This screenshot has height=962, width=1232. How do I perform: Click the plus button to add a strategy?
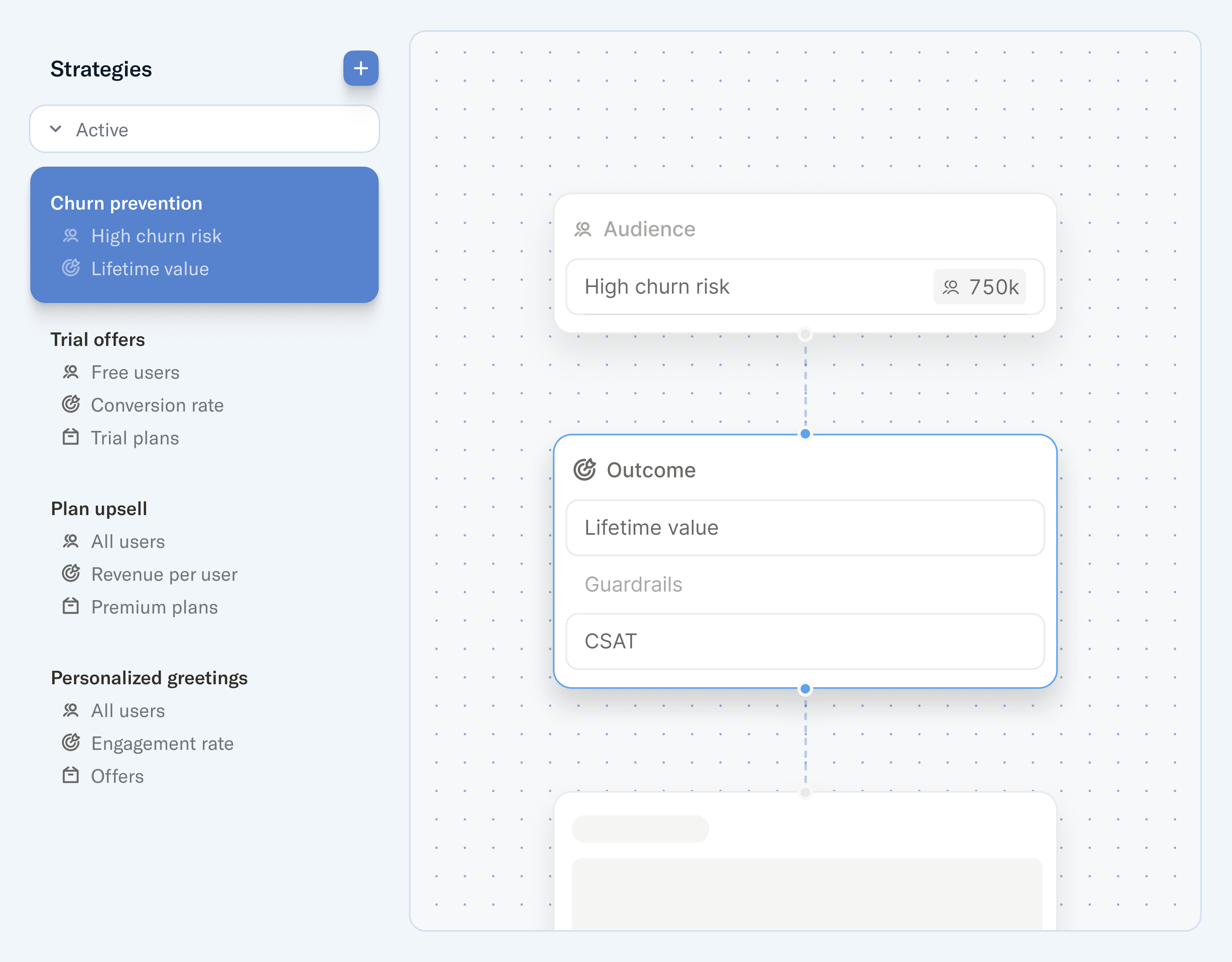pos(361,68)
